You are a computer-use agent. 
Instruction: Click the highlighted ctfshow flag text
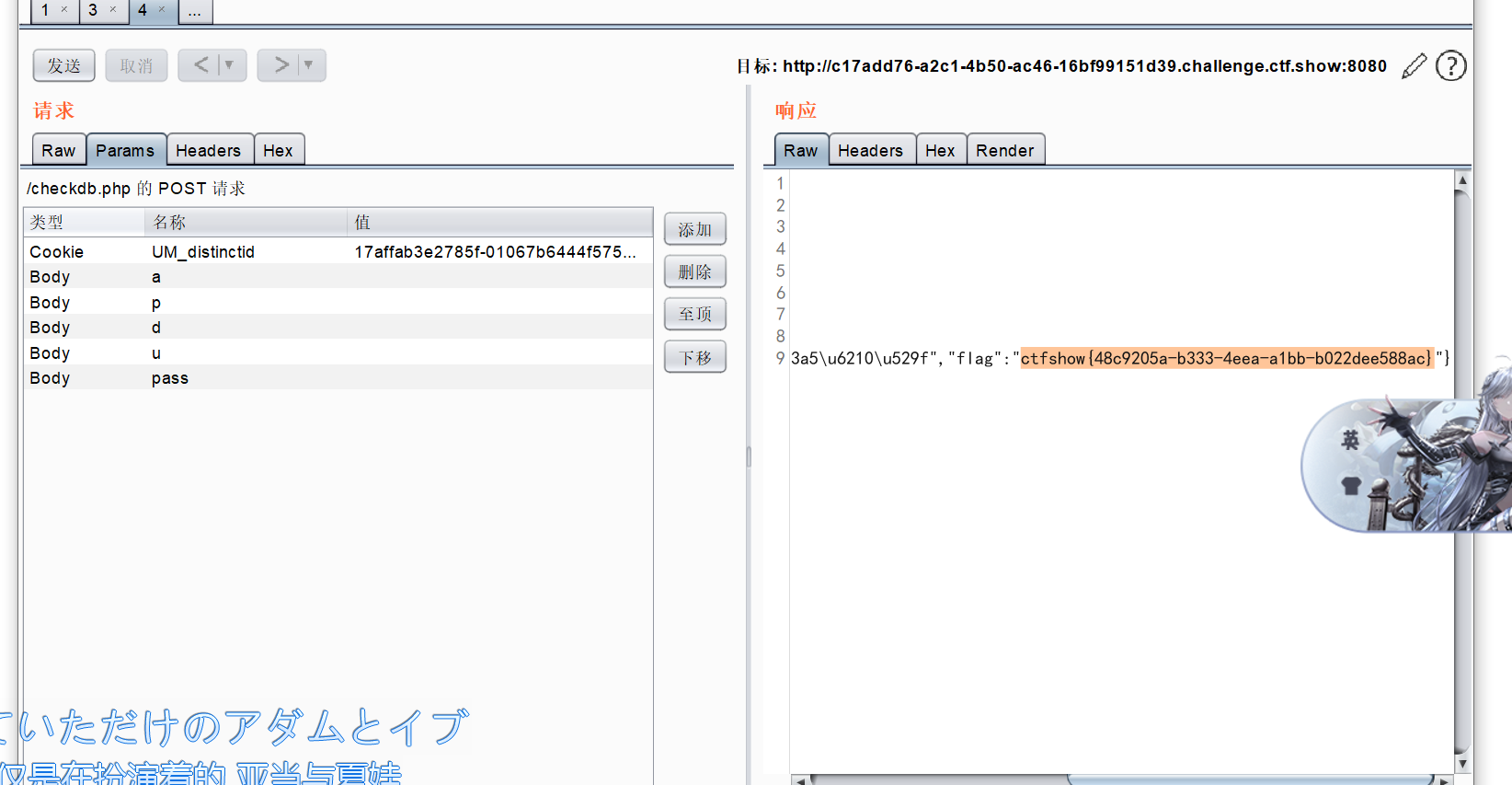coord(1226,358)
